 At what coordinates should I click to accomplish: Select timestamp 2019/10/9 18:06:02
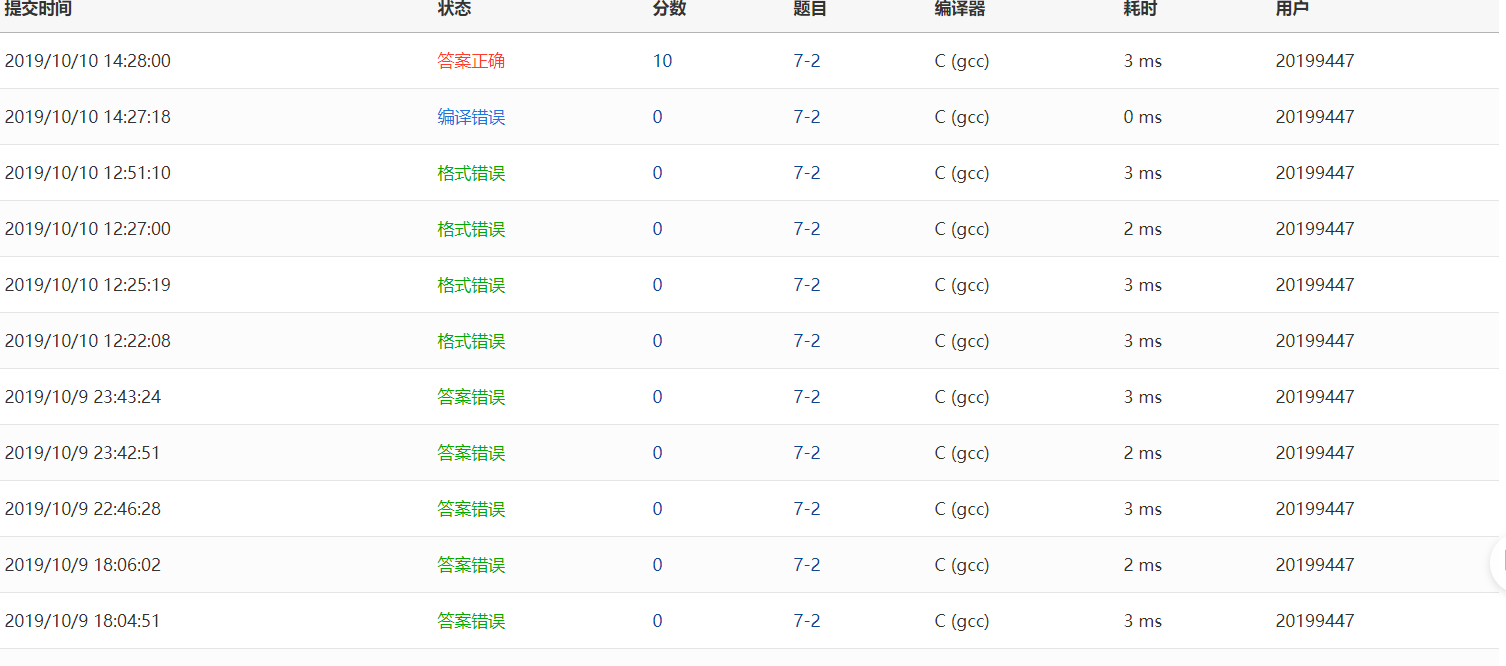[83, 565]
